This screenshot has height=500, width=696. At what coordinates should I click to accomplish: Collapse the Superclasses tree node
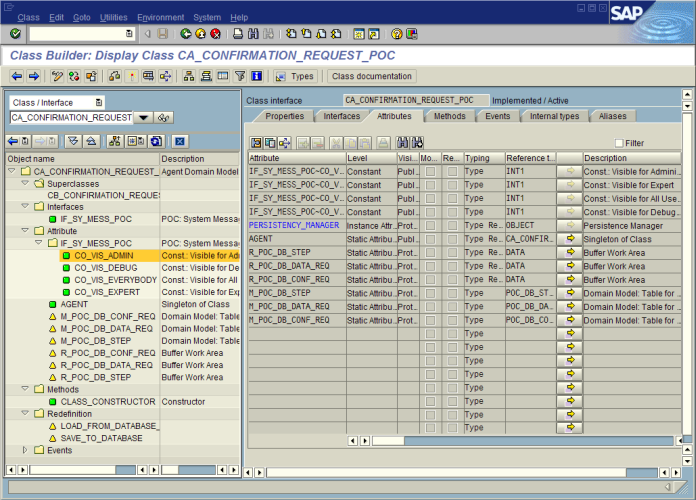(x=25, y=183)
